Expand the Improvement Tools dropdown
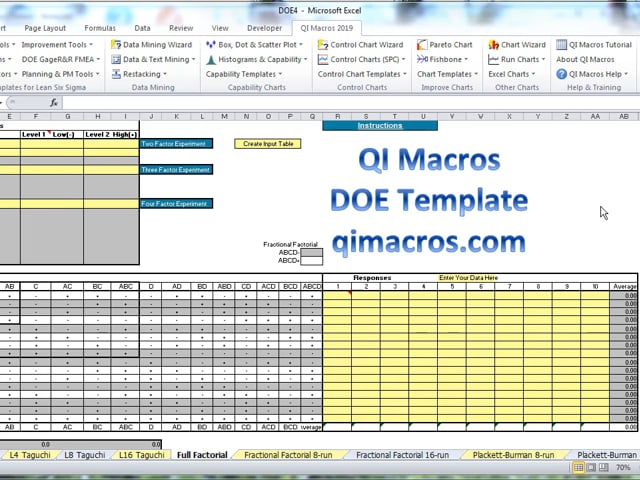Screen dimensions: 640x480 coord(57,44)
